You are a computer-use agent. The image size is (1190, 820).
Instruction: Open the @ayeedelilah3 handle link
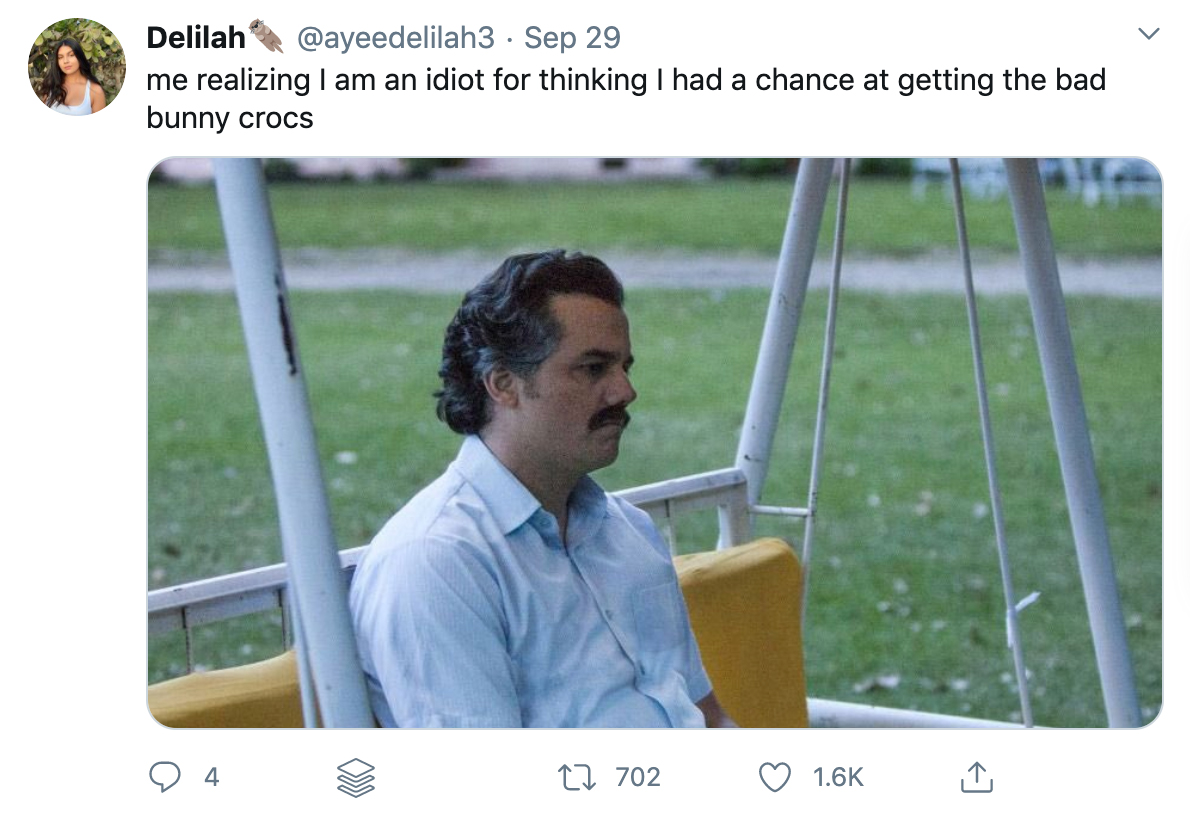(x=394, y=38)
